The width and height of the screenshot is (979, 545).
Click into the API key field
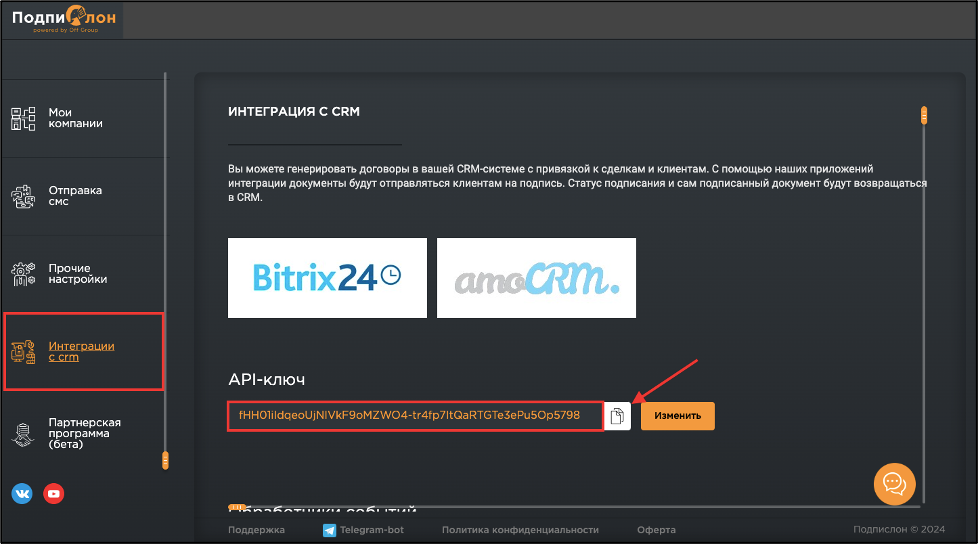pos(415,416)
